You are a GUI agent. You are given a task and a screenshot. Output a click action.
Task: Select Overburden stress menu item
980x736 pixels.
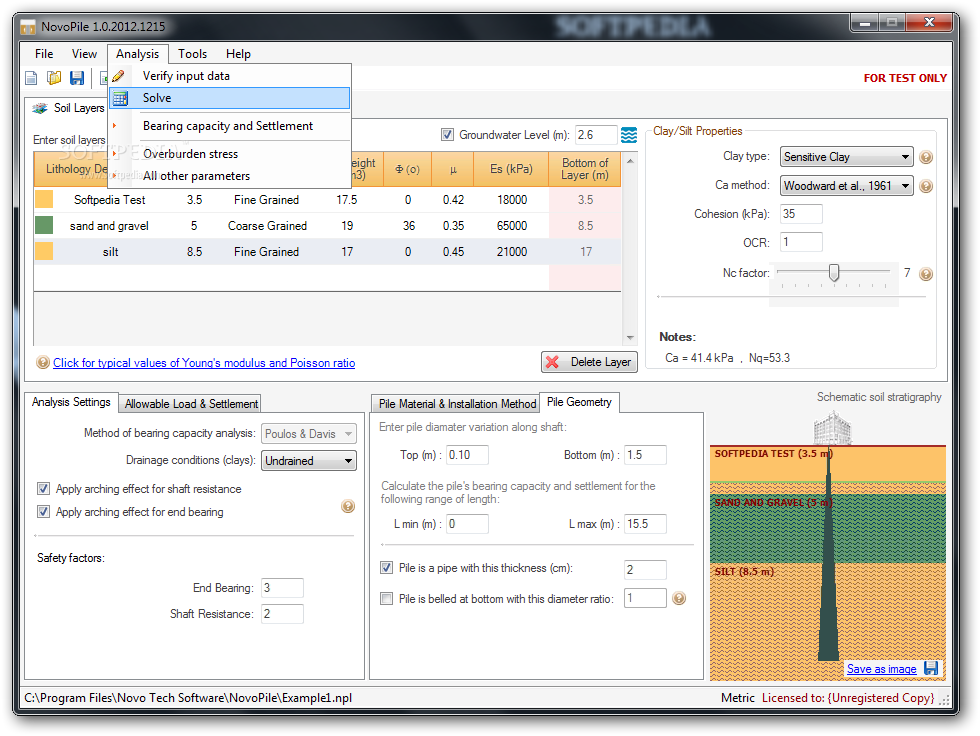[229, 154]
